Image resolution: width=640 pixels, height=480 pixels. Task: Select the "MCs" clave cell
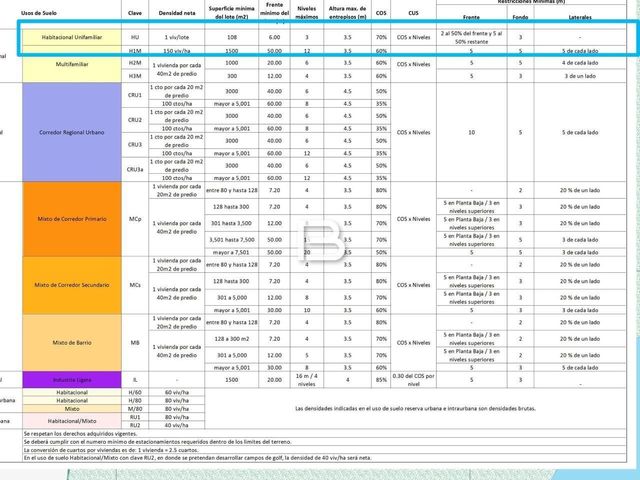(135, 285)
